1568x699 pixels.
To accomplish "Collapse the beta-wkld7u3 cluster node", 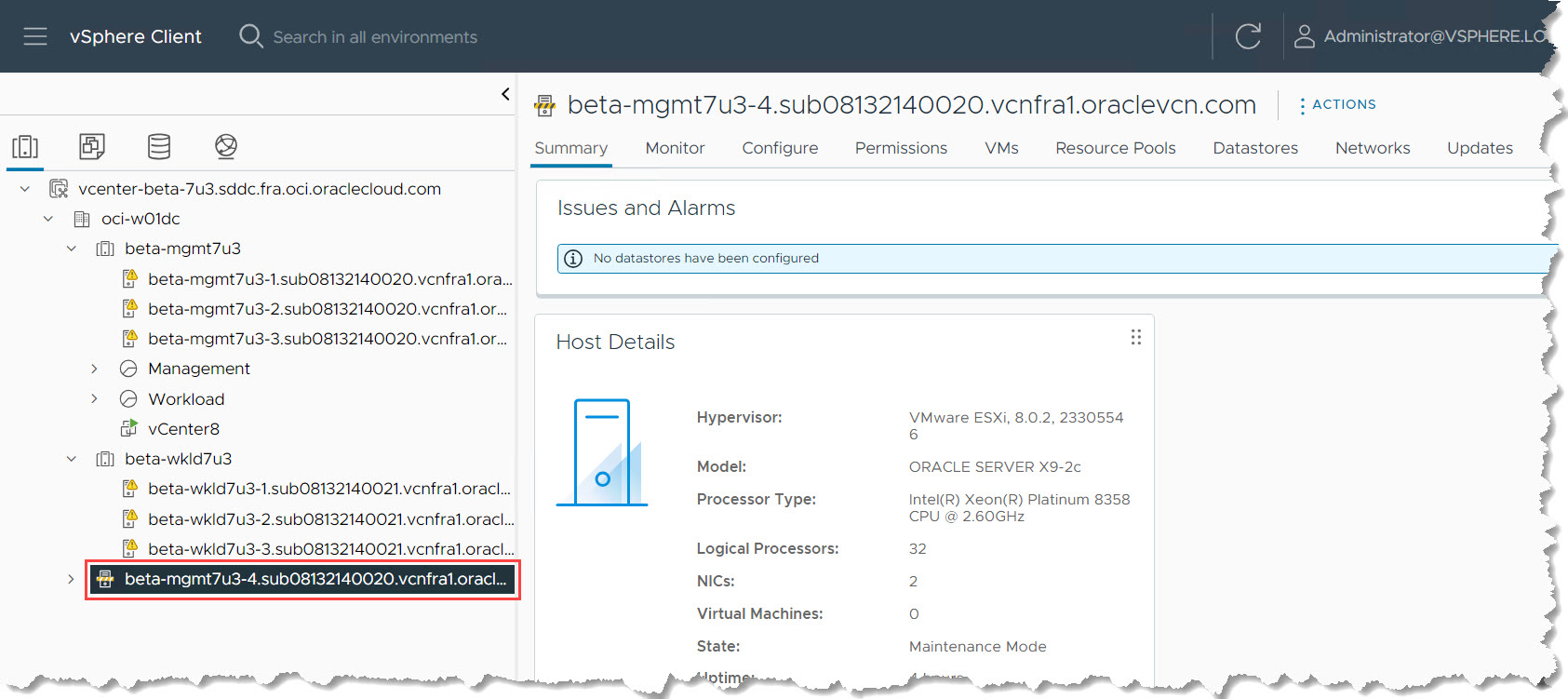I will click(72, 459).
